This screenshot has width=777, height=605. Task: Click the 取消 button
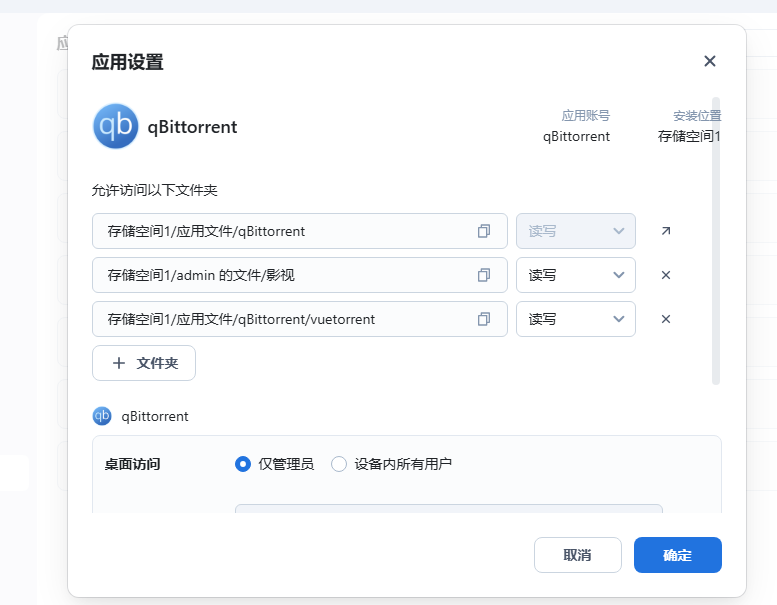click(x=578, y=555)
